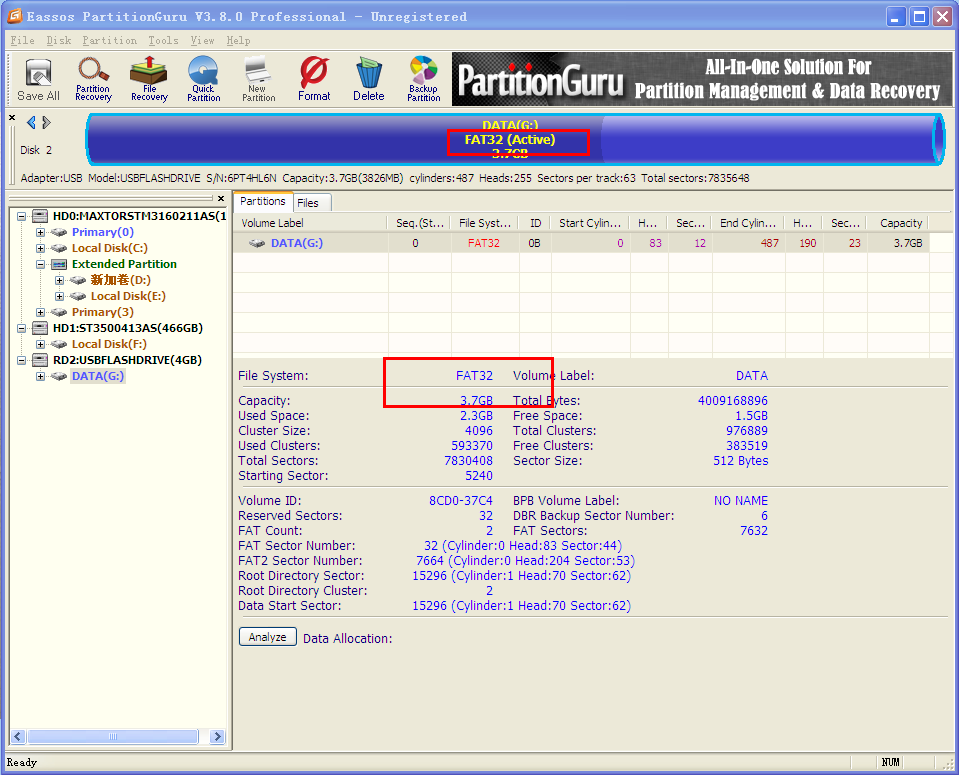
Task: Go to next disk arrow
Action: point(46,122)
